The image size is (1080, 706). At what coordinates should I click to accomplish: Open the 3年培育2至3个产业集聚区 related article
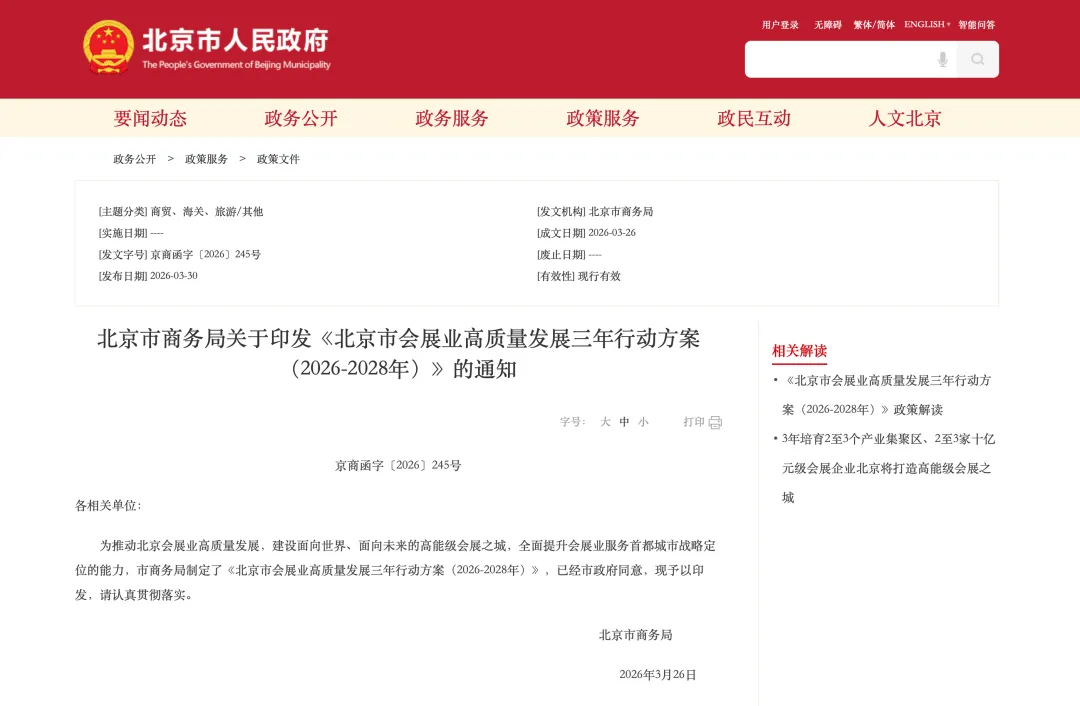click(889, 468)
